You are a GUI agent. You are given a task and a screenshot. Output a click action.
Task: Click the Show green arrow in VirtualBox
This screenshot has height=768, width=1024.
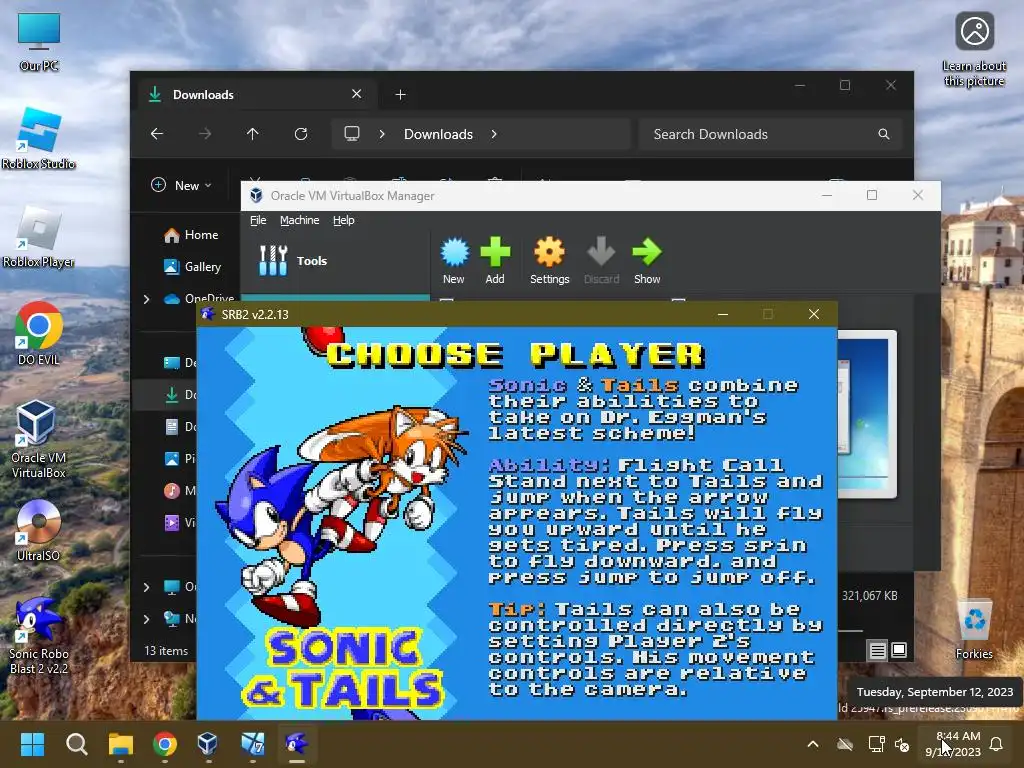(647, 261)
